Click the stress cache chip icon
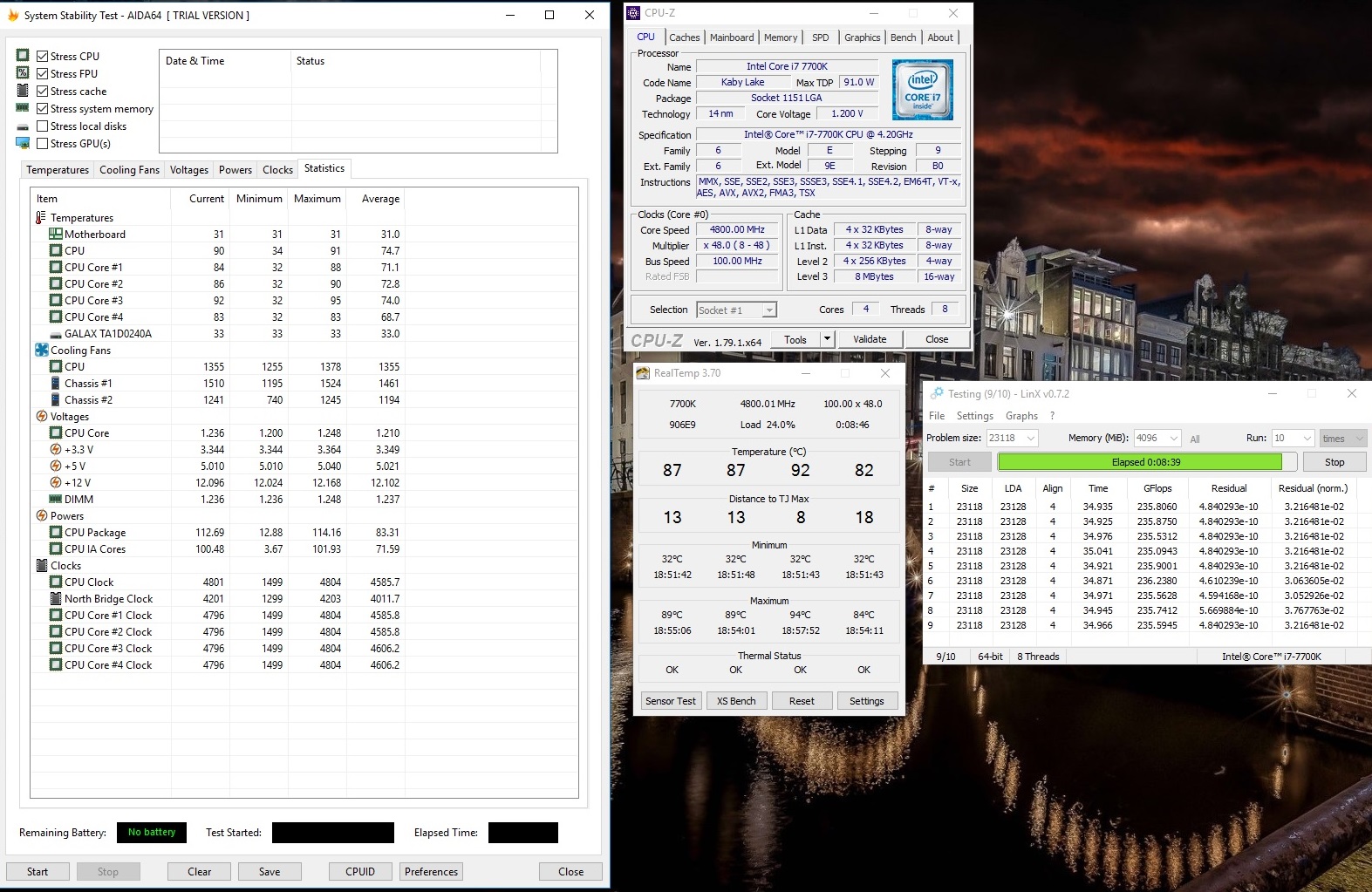 [23, 91]
